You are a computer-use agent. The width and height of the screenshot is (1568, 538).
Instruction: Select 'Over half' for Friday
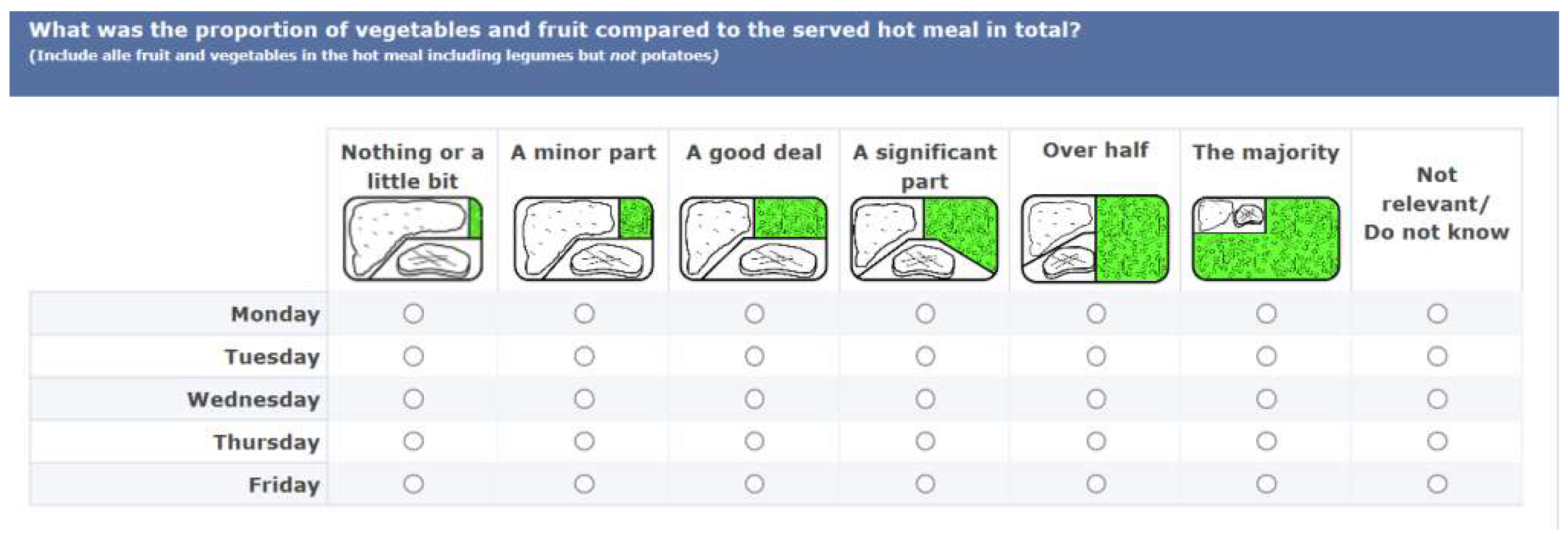coord(1096,484)
